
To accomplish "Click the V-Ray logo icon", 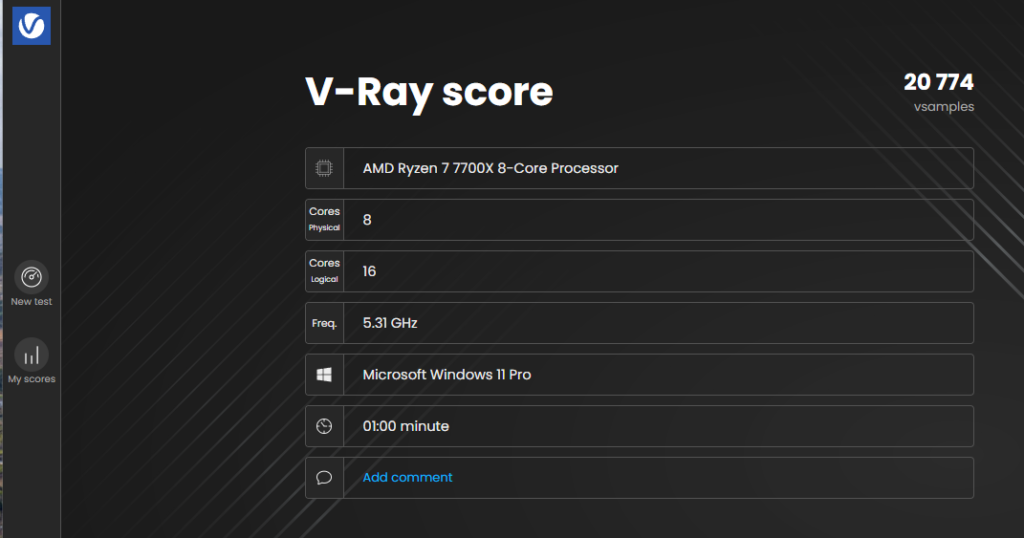I will click(31, 26).
